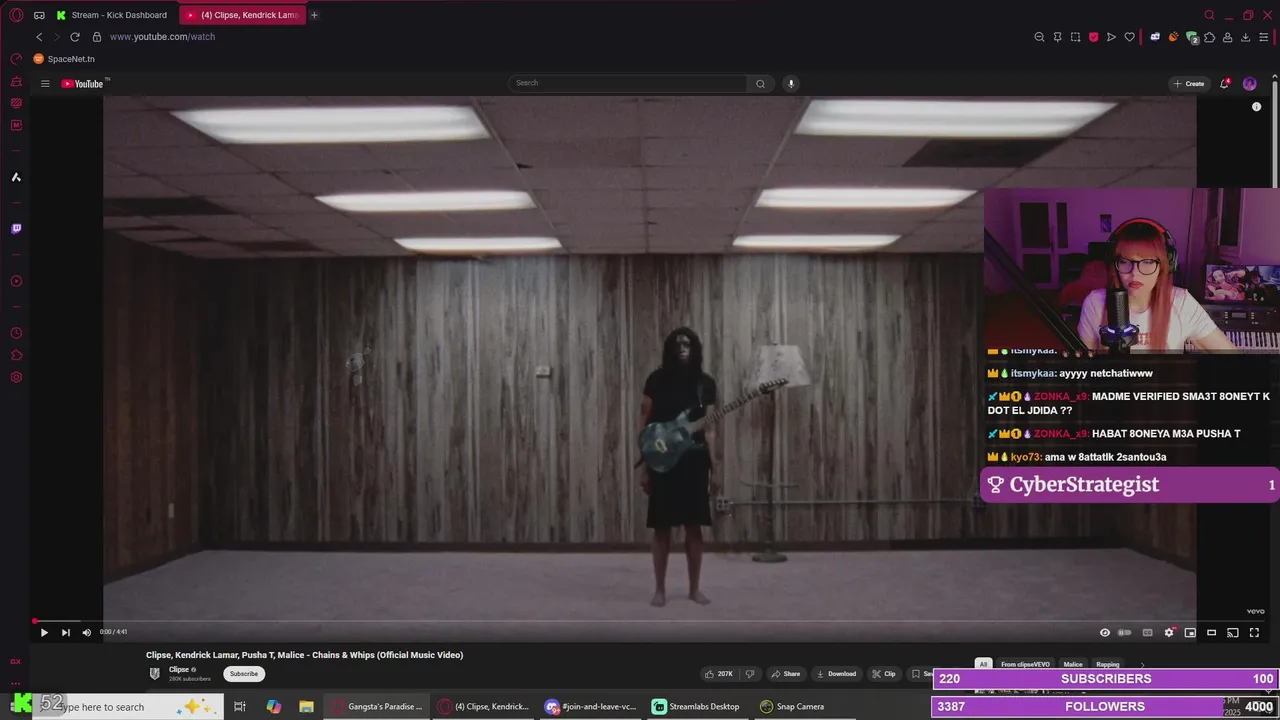Open the pinboard pin icon

(1057, 37)
